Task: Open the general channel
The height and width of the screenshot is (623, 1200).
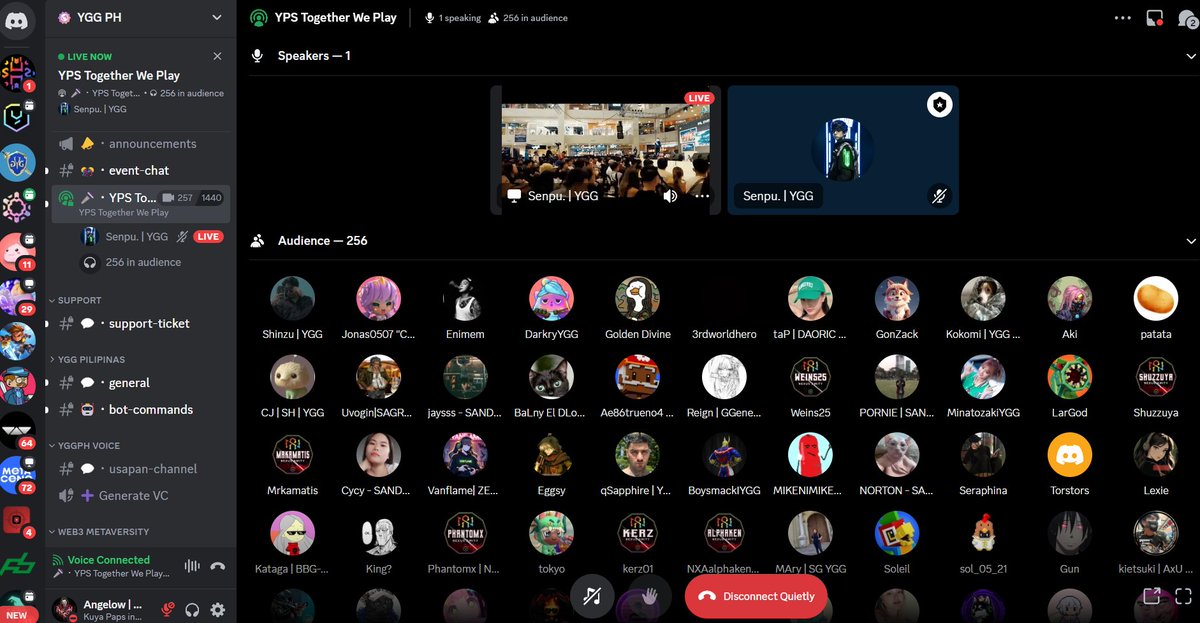Action: [x=140, y=383]
